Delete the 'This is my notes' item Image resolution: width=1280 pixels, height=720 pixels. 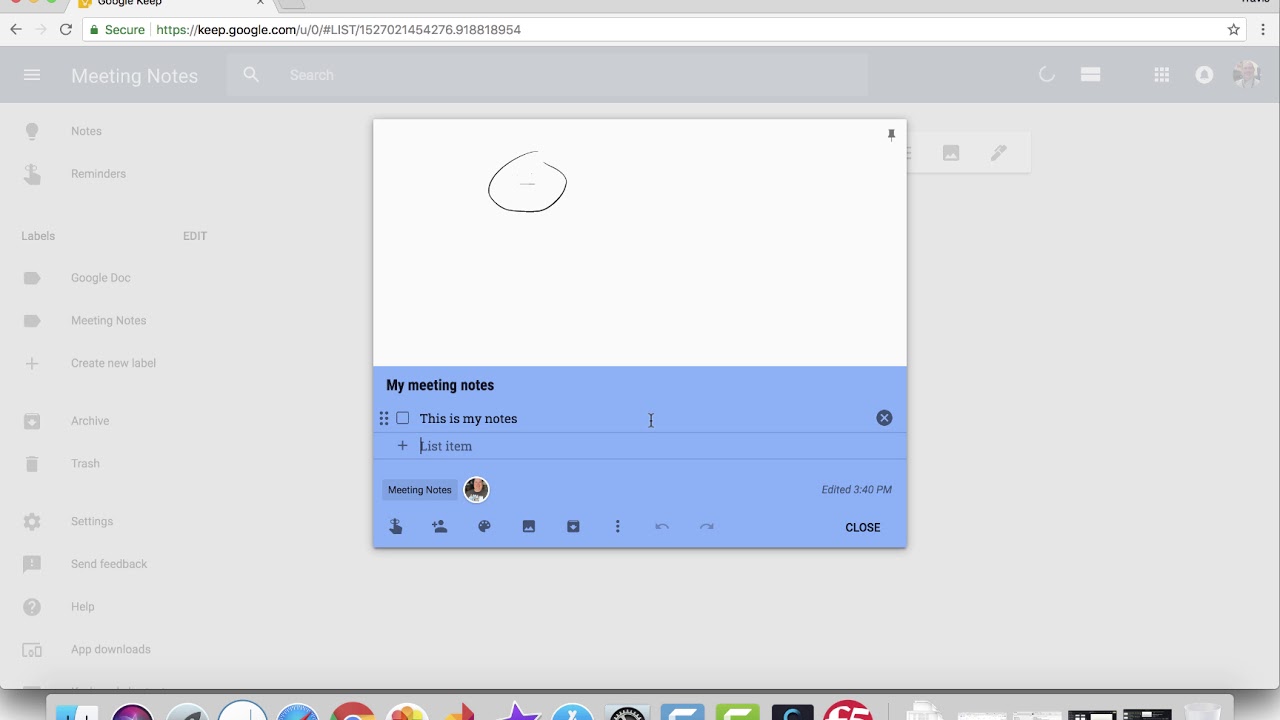[884, 418]
